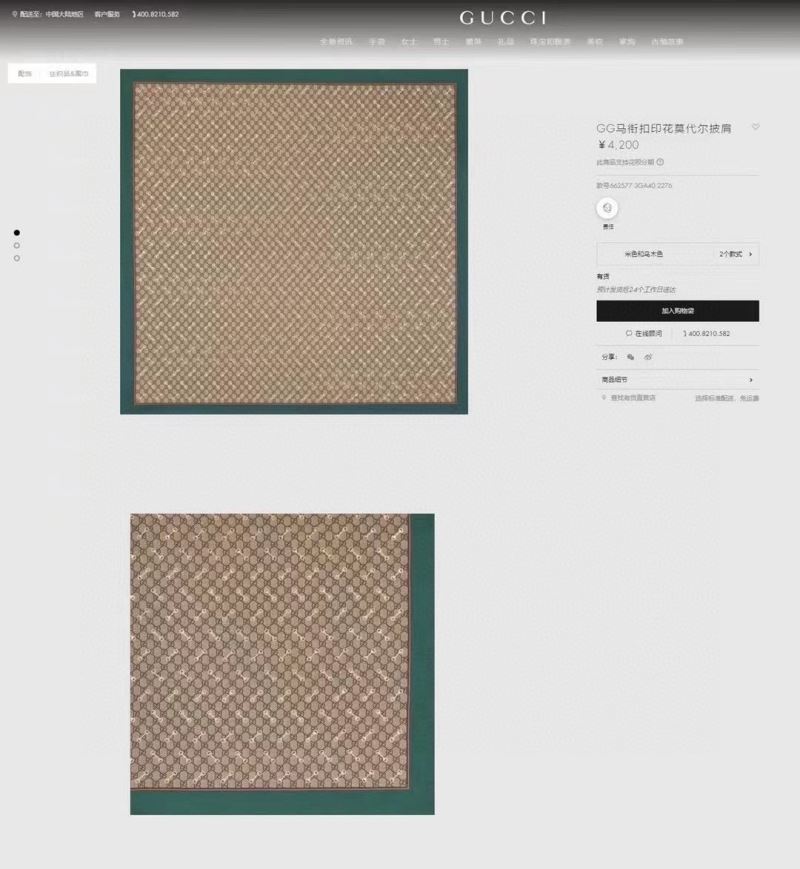Image resolution: width=800 pixels, height=869 pixels.
Task: Select the third image pagination dot
Action: 17,258
